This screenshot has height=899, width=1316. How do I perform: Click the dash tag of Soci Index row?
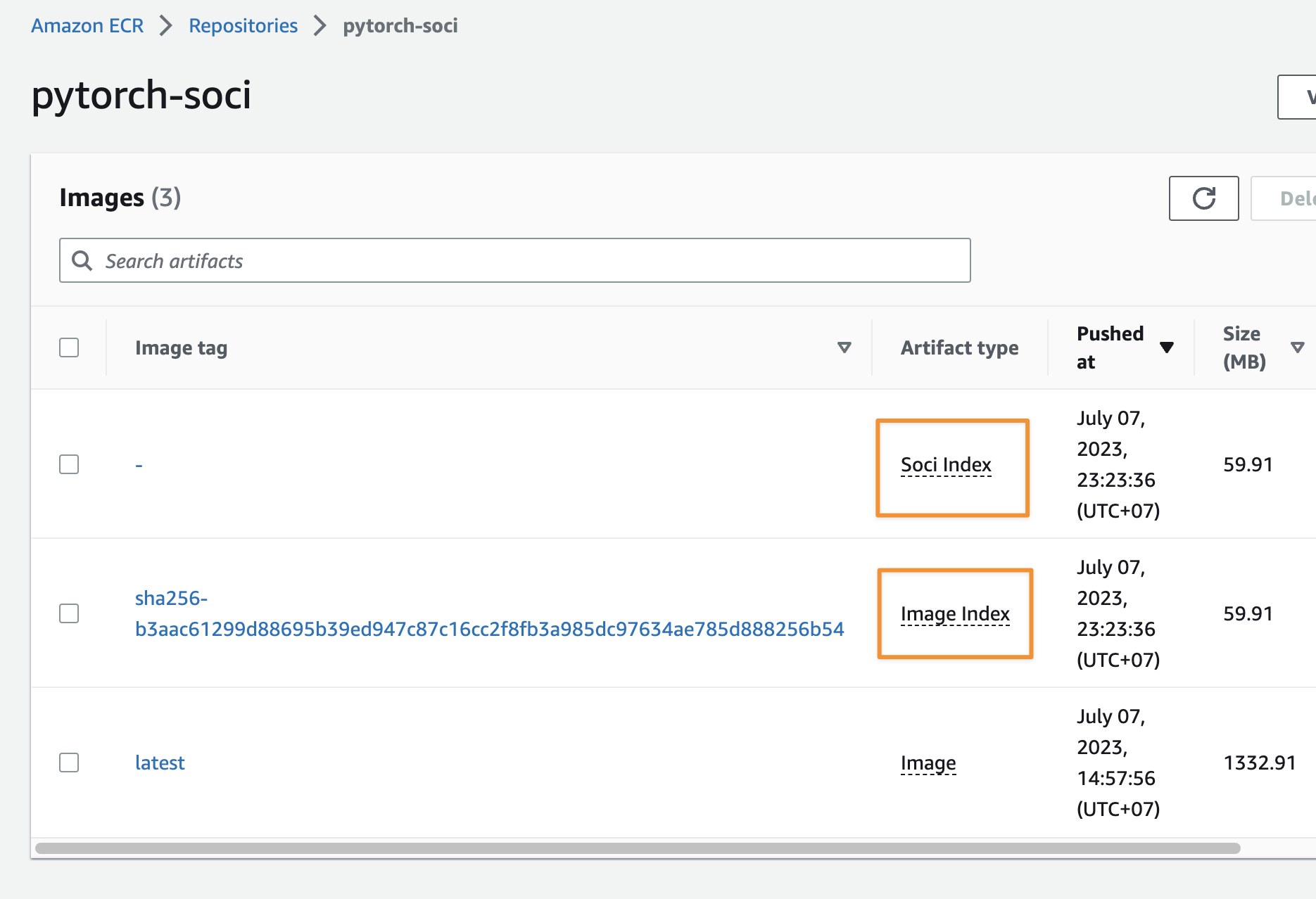[x=139, y=465]
